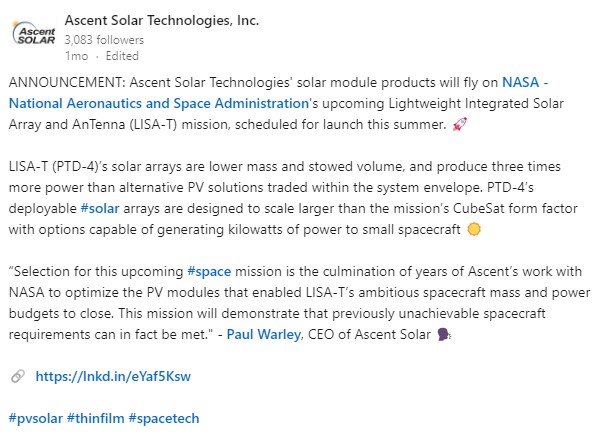Open the #space hashtag

[209, 272]
